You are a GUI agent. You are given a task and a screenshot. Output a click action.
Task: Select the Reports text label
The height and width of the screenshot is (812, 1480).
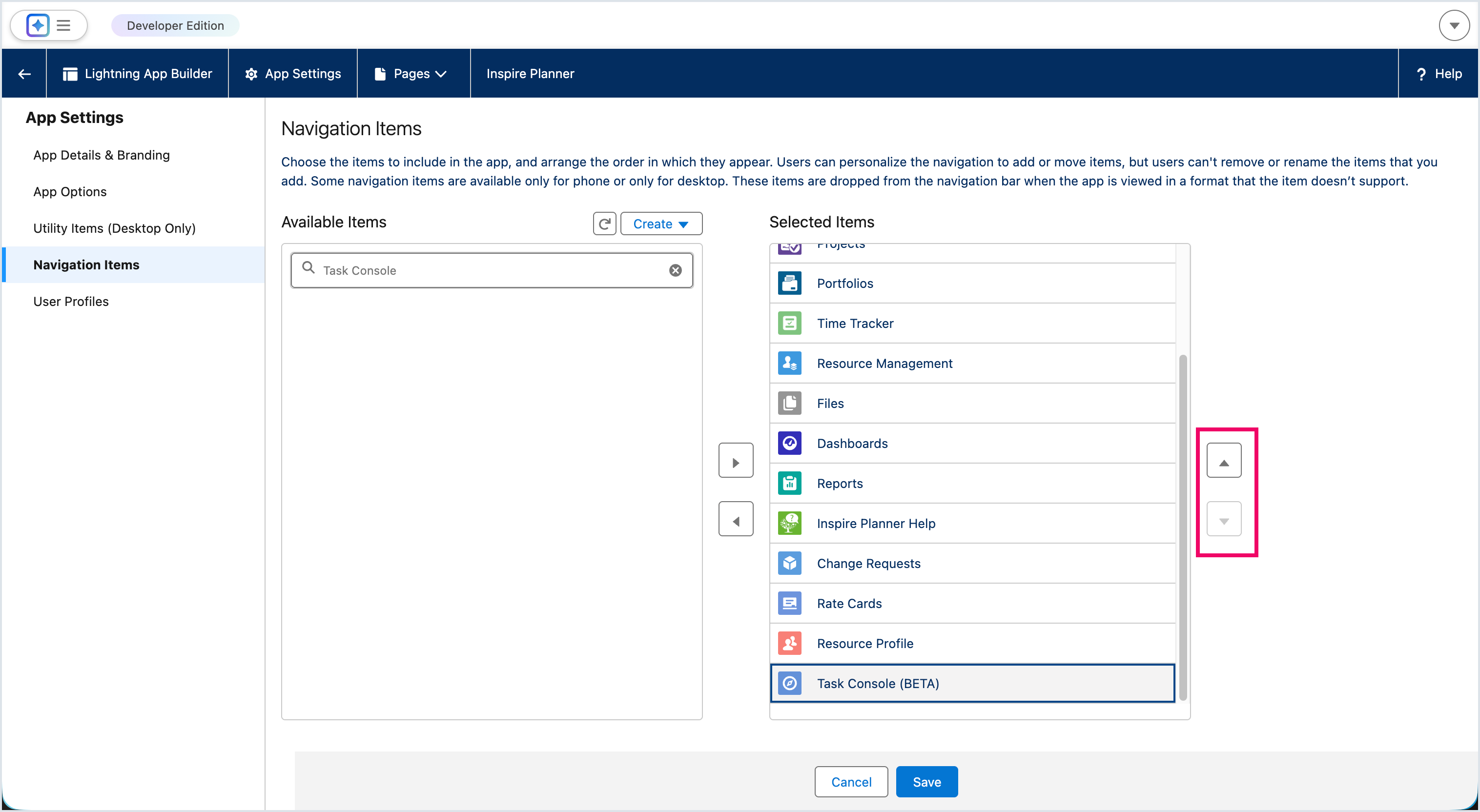click(x=840, y=484)
